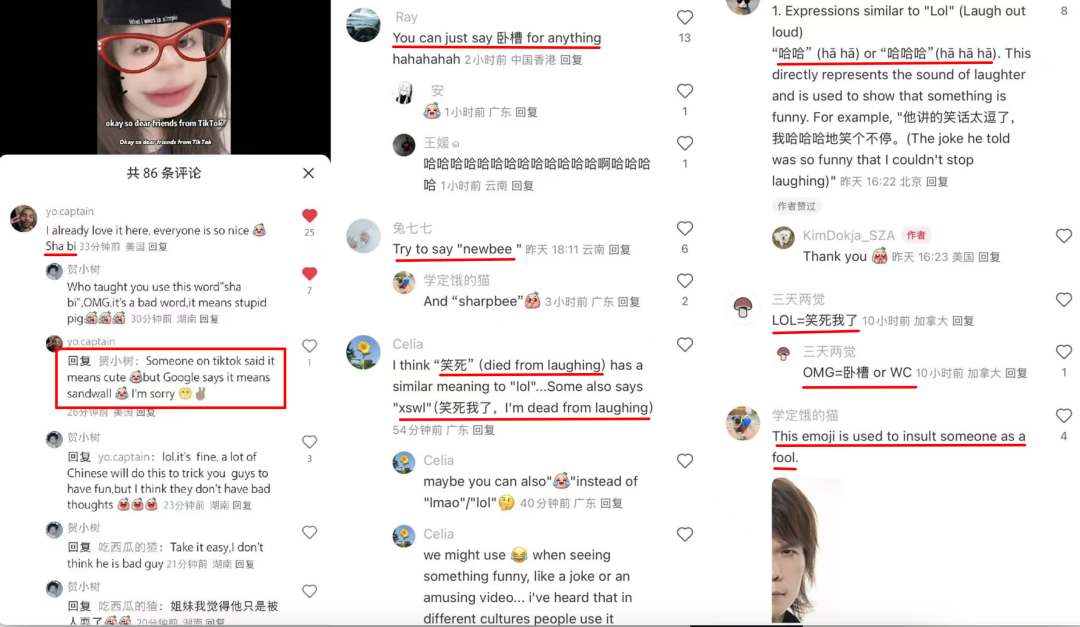
Task: Like 学定饿的猫's emoji insult comment
Action: (x=1064, y=415)
